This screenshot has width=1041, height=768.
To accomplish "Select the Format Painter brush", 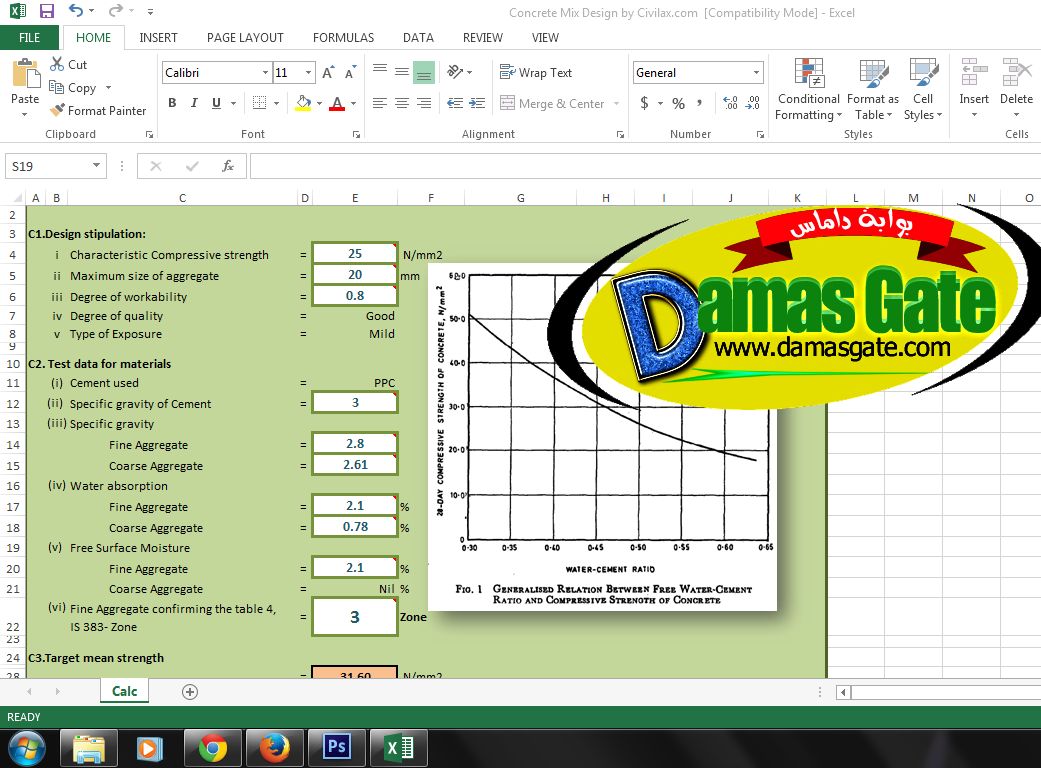I will 58,110.
